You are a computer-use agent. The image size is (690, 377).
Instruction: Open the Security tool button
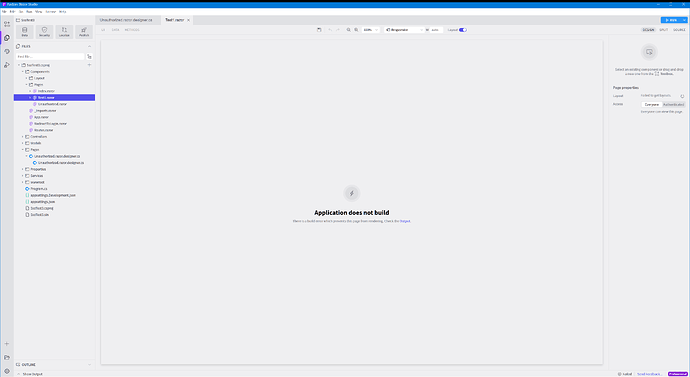(44, 32)
